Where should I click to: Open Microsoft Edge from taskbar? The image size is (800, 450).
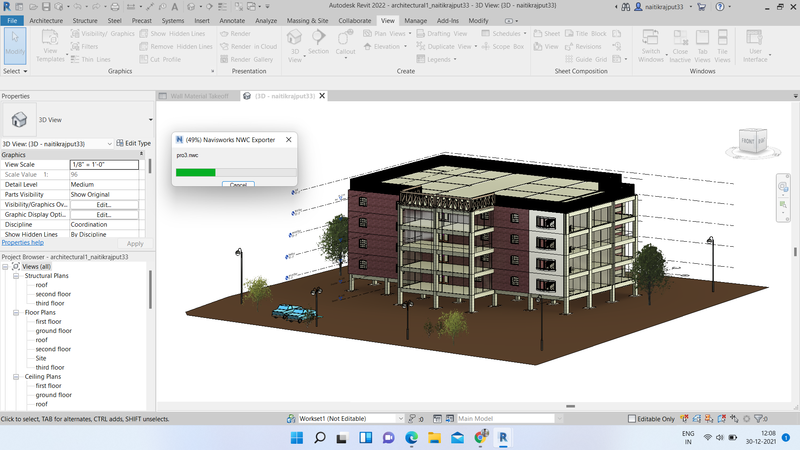(411, 437)
